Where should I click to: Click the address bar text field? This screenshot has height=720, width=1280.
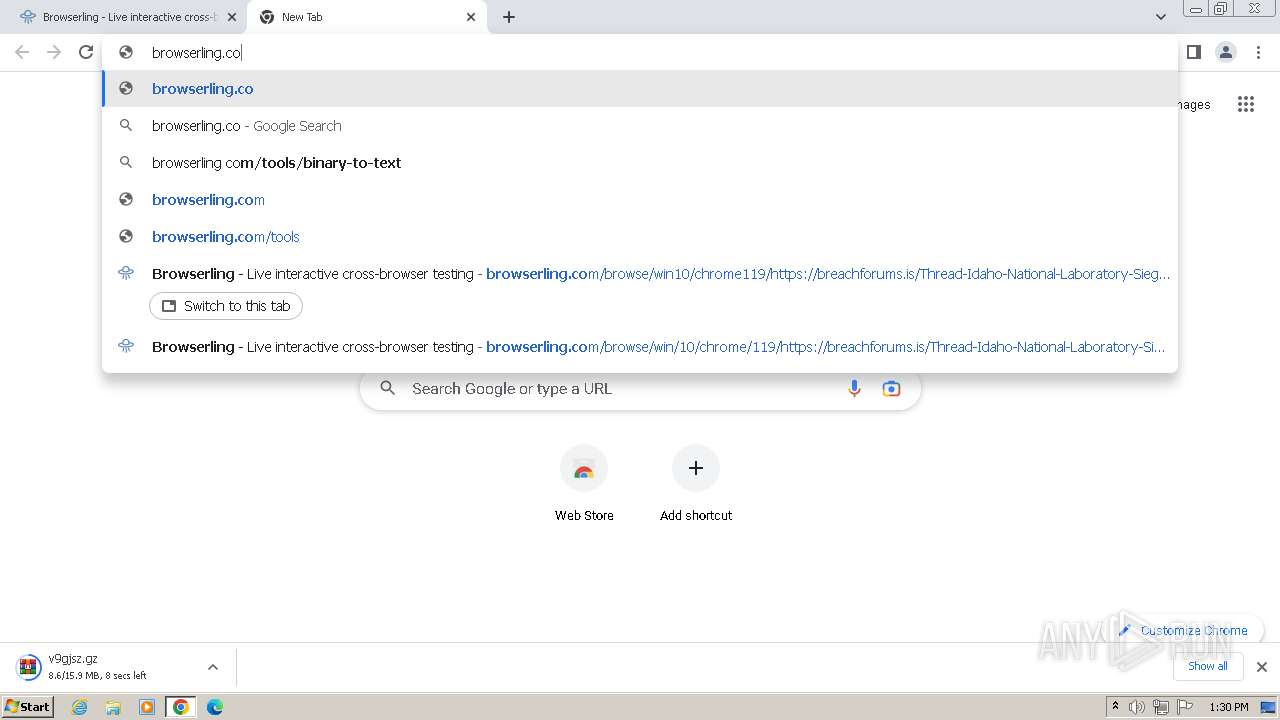click(640, 52)
